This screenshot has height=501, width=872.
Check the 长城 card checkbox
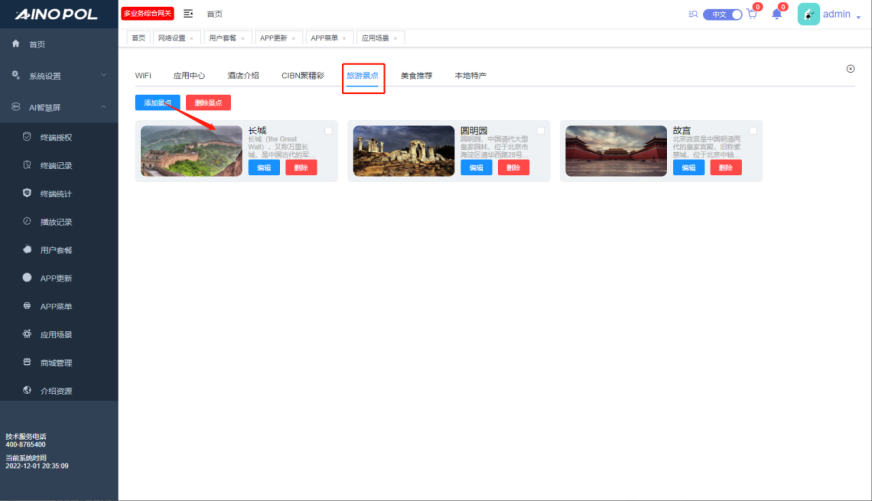329,131
